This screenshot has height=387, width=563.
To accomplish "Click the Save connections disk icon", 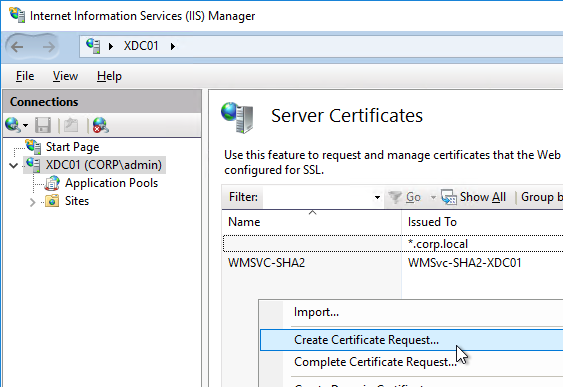I will 43,125.
